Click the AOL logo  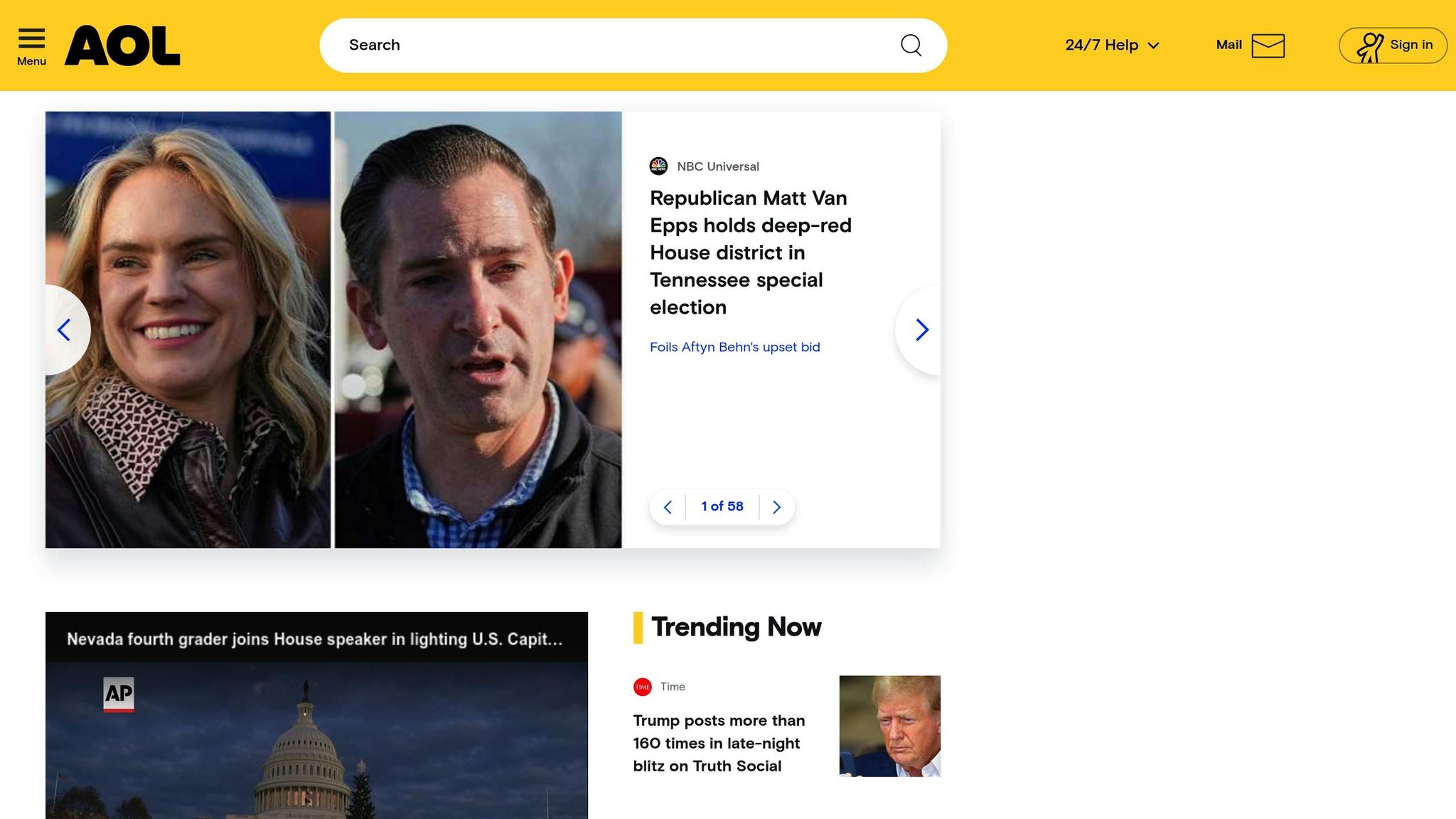[x=122, y=45]
